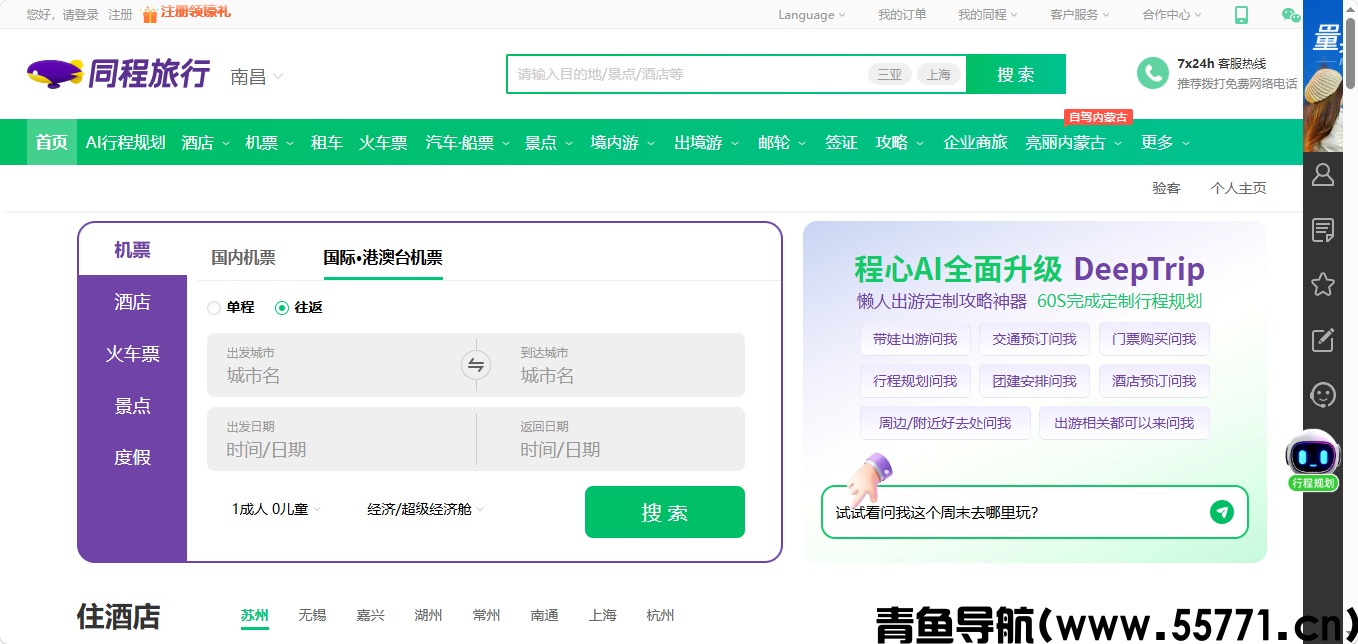Expand the 酒店 navigation menu
The height and width of the screenshot is (644, 1358).
tap(206, 143)
